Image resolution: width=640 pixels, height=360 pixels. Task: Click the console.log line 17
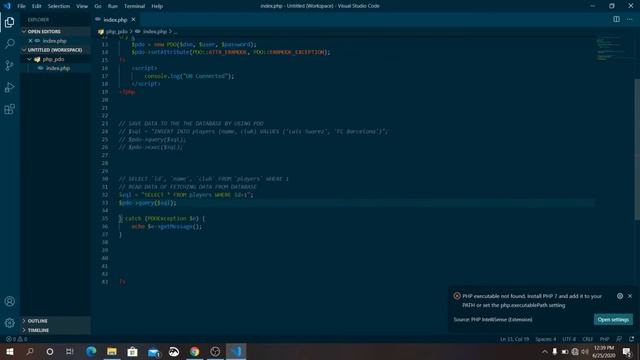click(x=189, y=76)
